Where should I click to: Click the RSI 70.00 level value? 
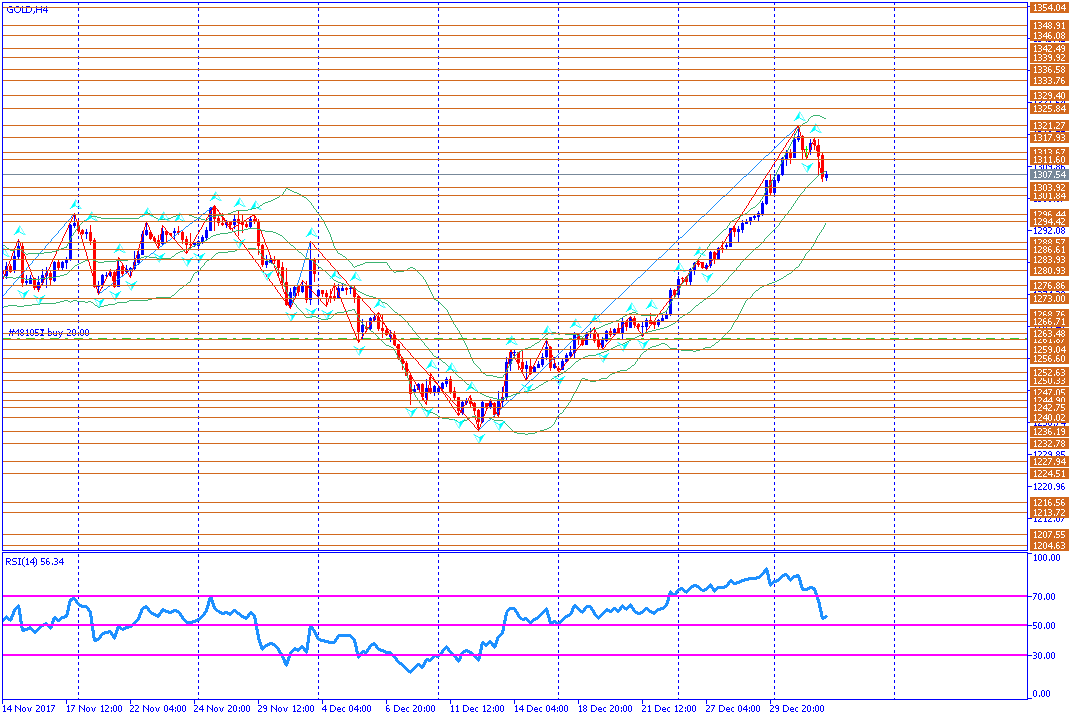point(1046,597)
